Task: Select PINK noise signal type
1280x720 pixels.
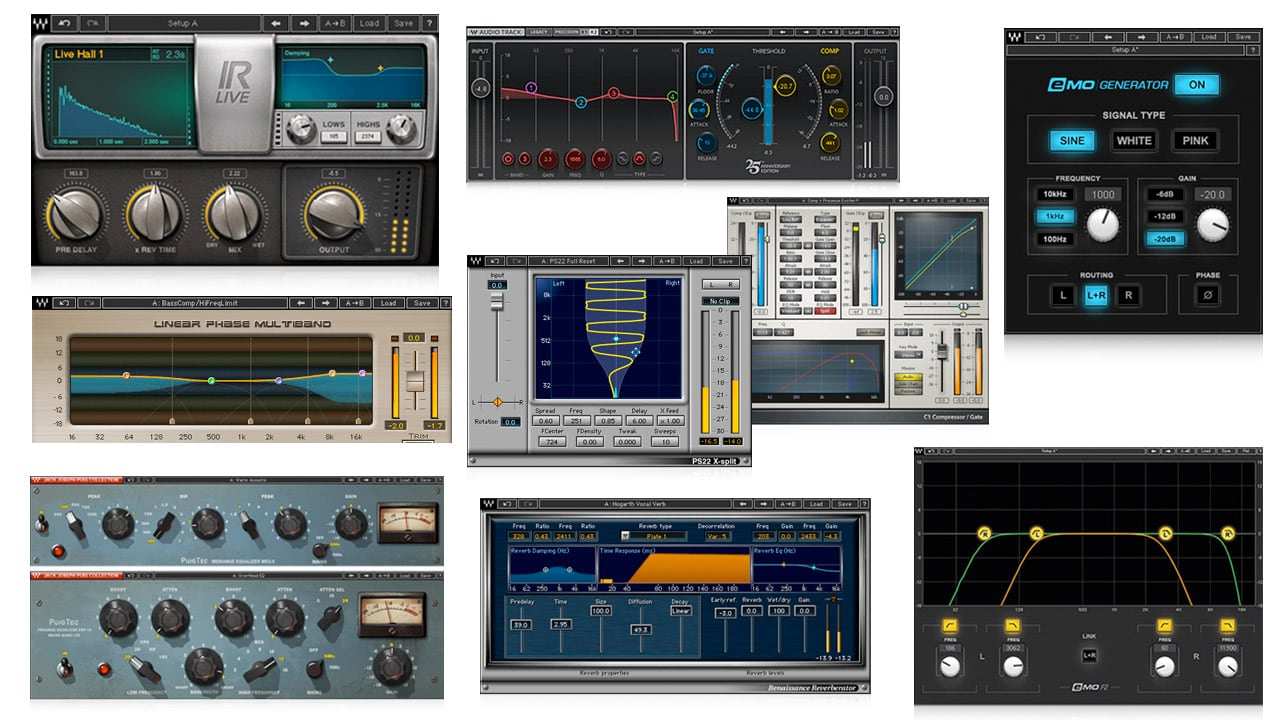Action: (x=1196, y=140)
